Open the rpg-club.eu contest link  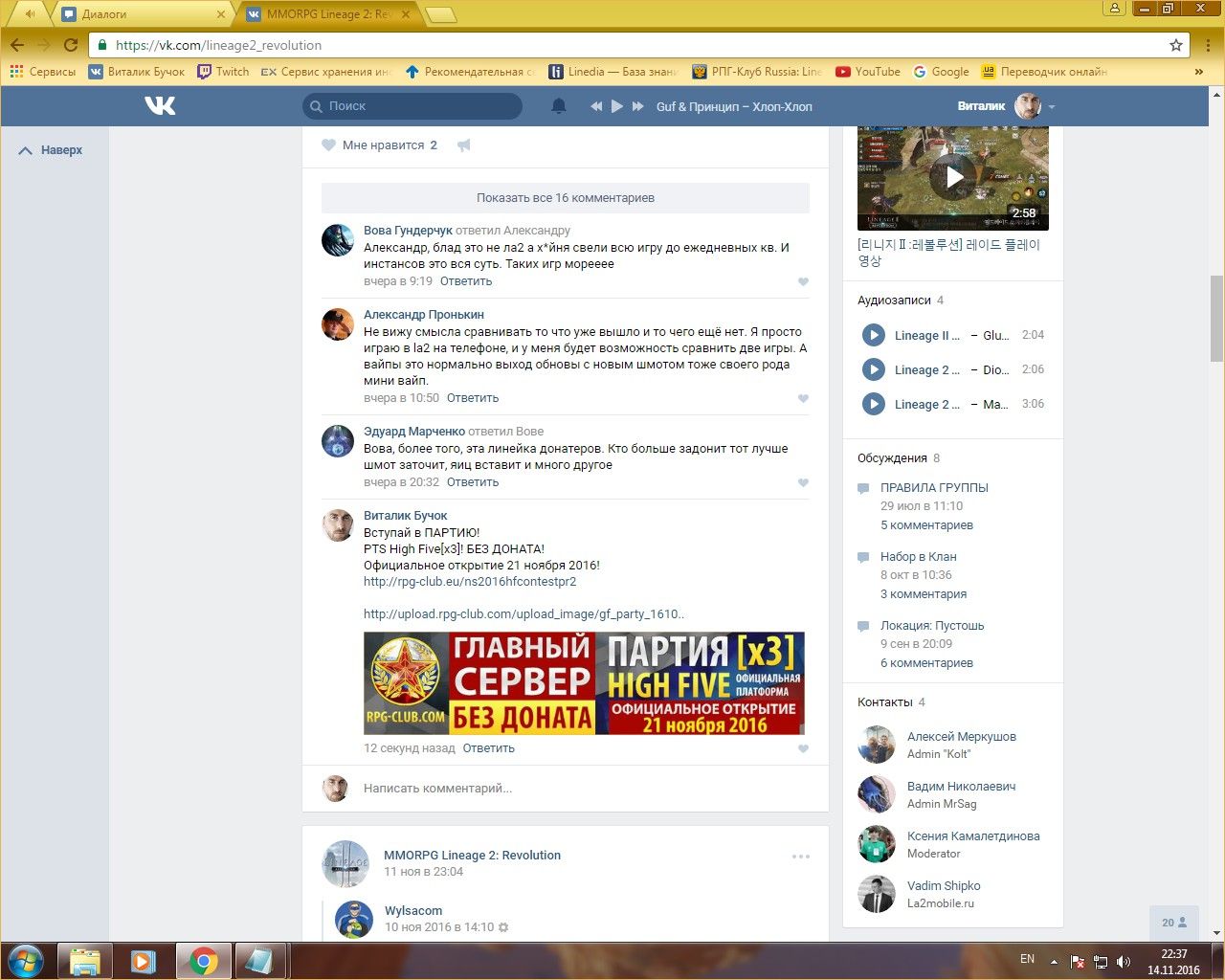(470, 581)
